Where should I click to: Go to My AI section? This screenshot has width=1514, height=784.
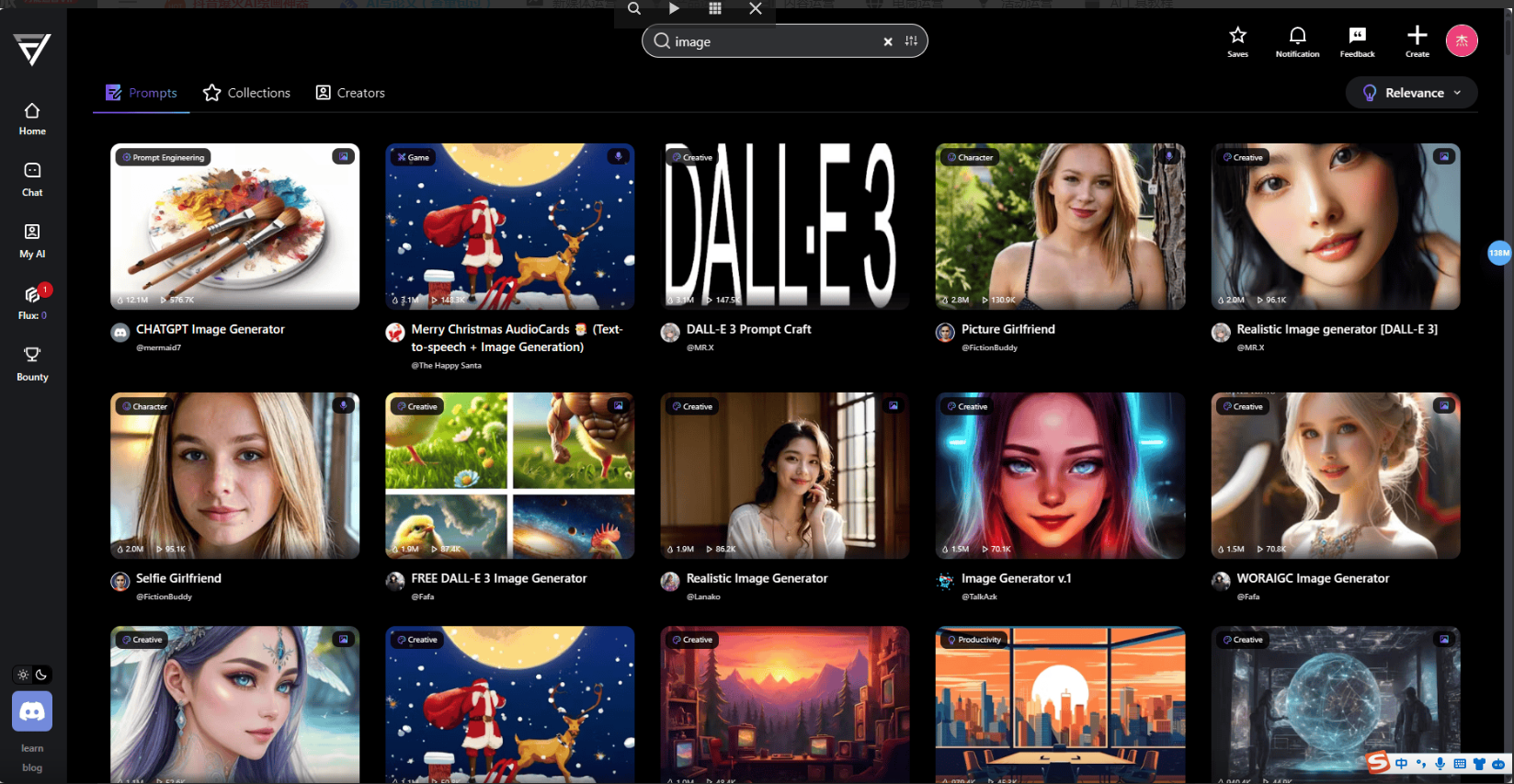click(x=32, y=241)
